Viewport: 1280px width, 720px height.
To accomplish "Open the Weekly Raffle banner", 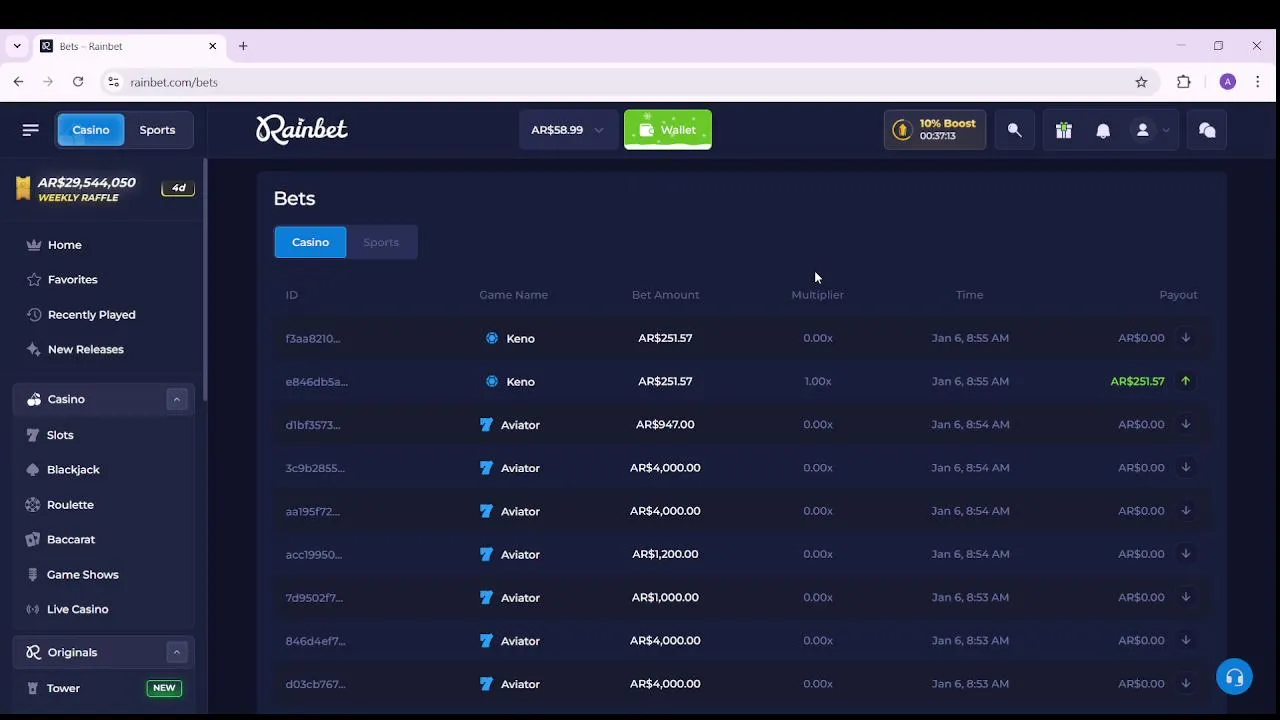I will coord(104,189).
